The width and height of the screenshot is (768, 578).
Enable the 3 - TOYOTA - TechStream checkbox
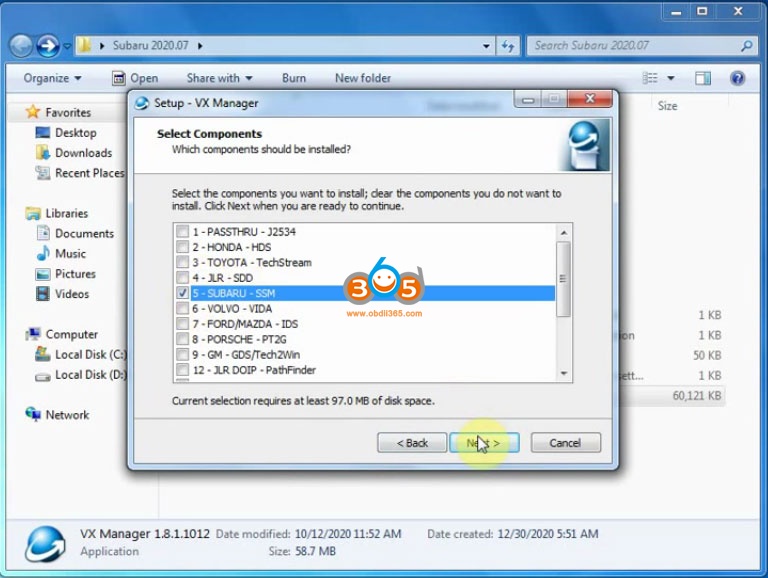[182, 262]
